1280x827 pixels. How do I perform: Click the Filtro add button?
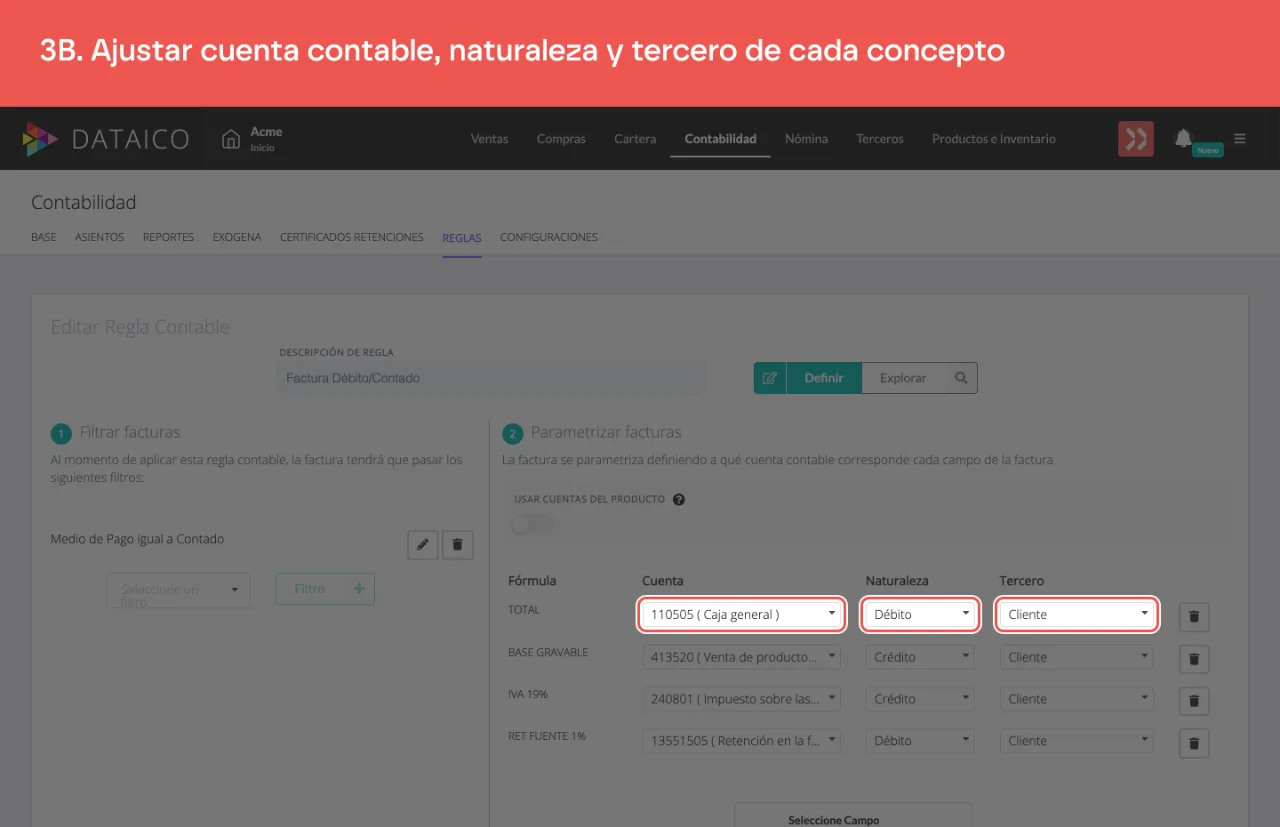(325, 590)
